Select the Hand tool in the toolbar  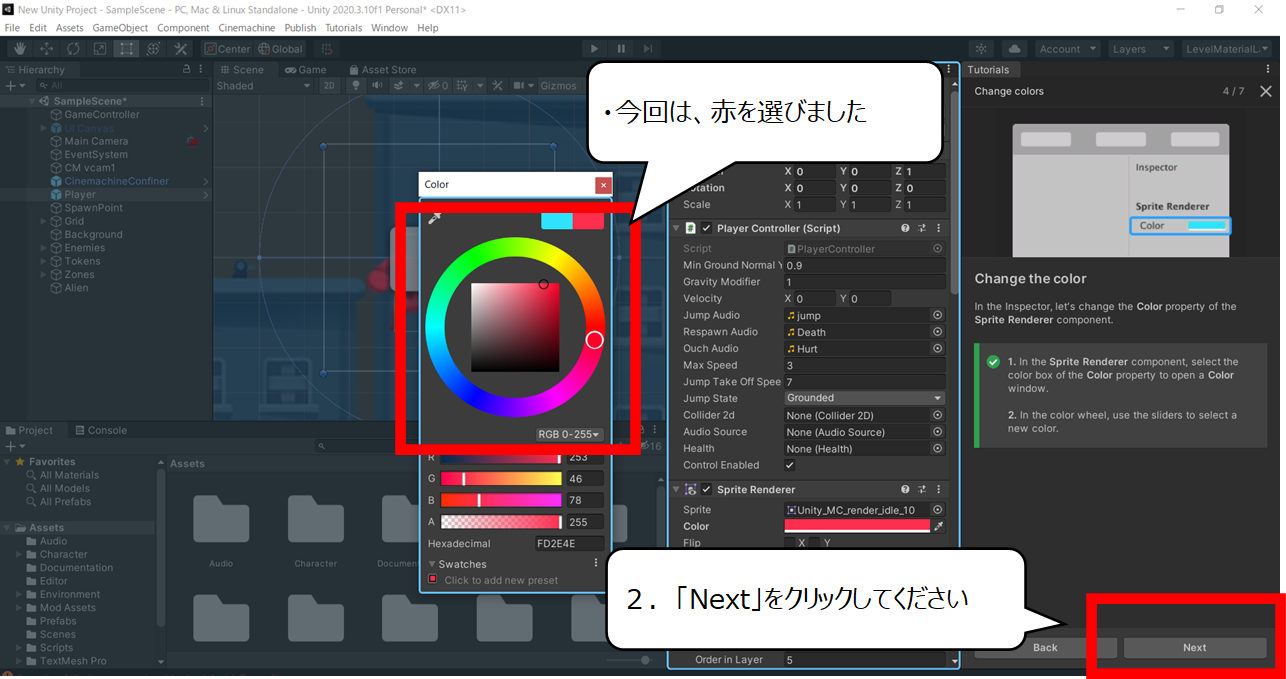[20, 49]
